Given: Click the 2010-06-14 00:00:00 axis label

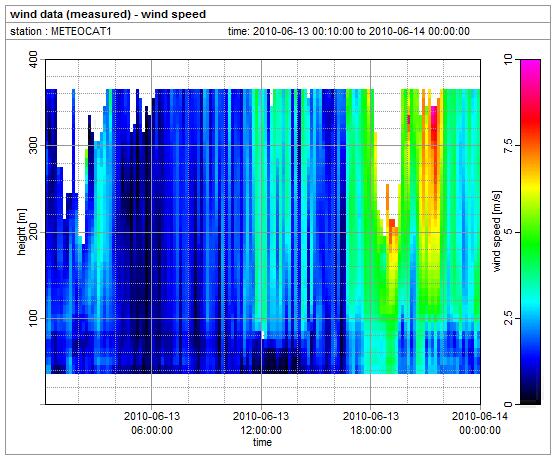Looking at the screenshot, I should (x=480, y=423).
